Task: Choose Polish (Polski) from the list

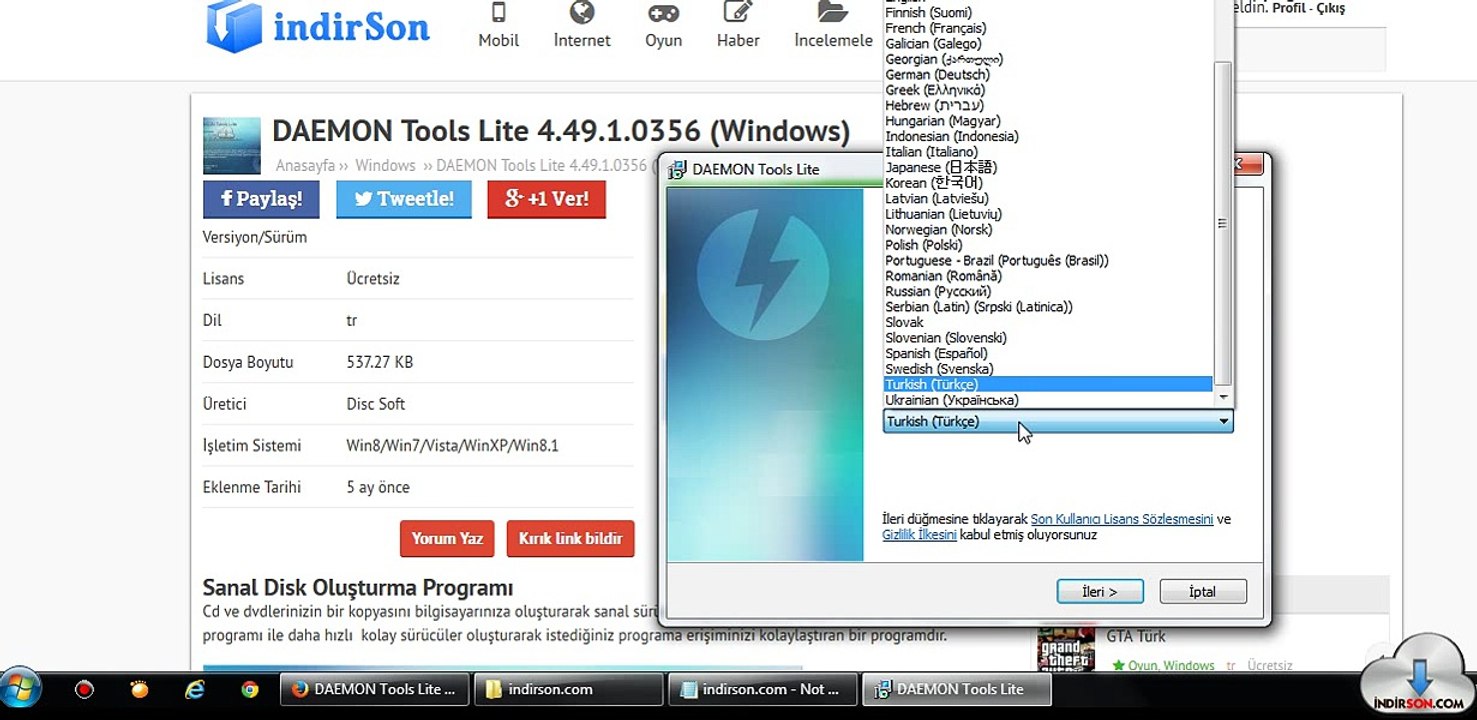Action: (1048, 245)
